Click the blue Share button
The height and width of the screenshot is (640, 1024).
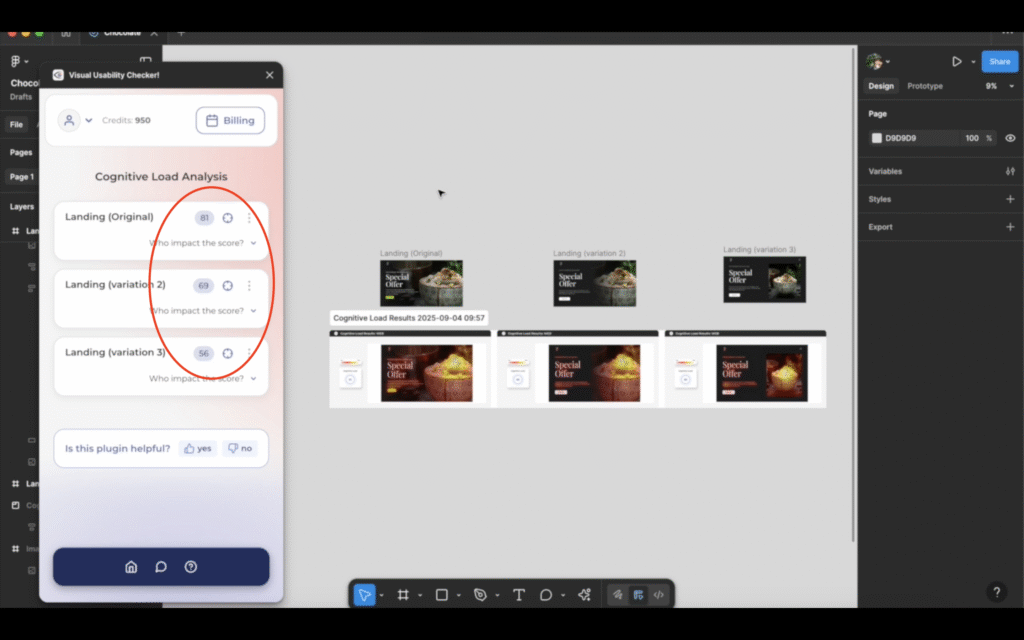click(999, 61)
